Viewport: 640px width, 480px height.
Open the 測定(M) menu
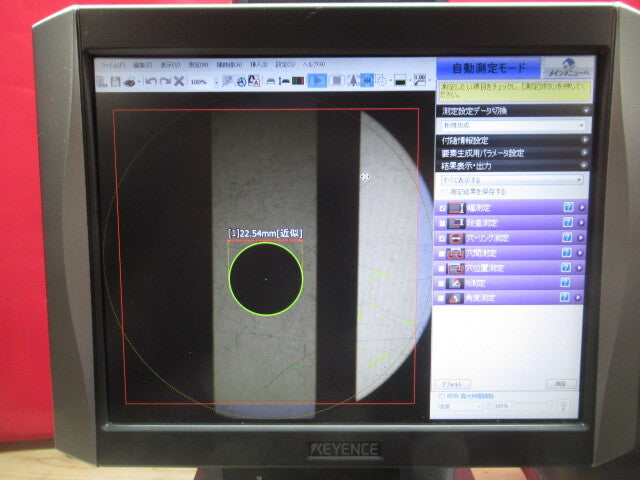point(198,65)
